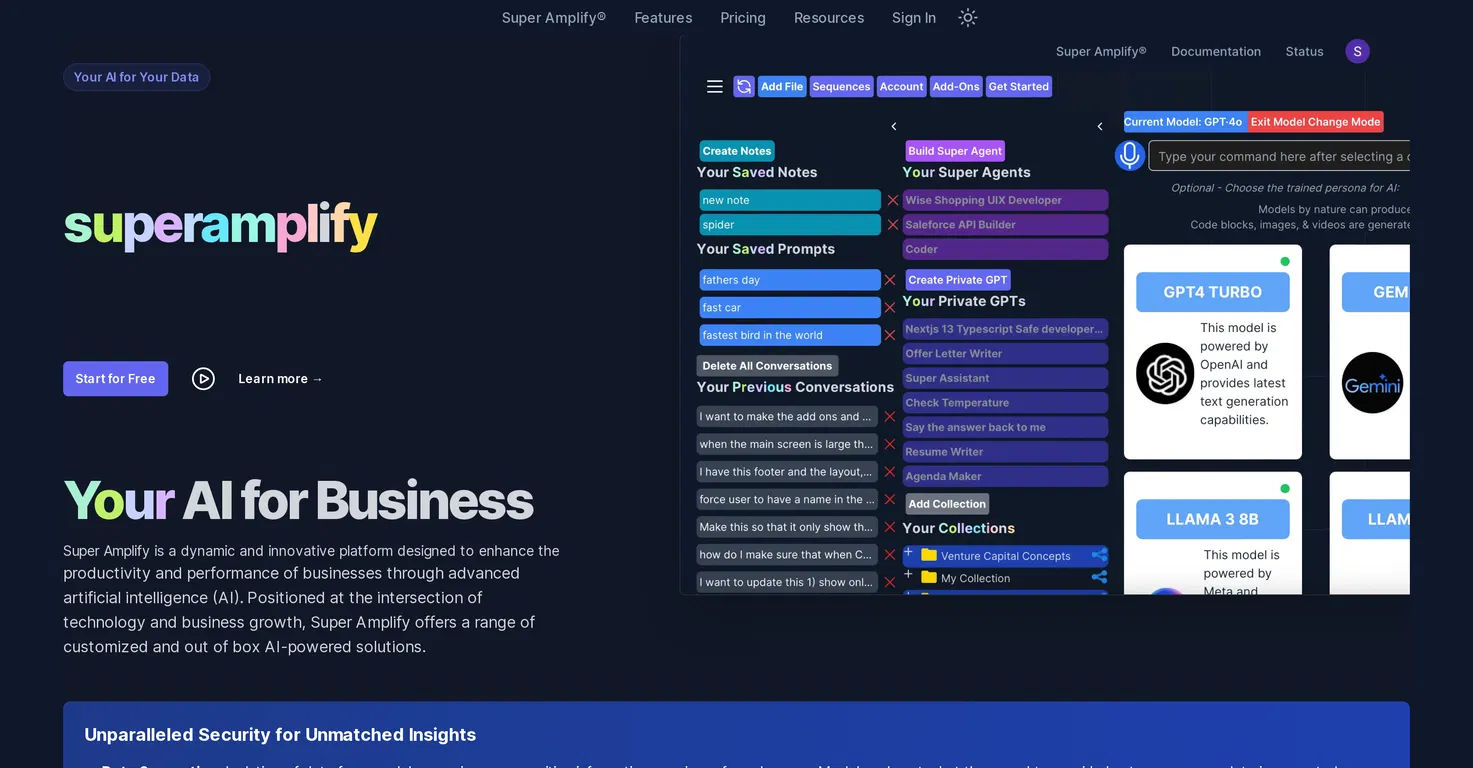Select the 'Coder' super agent
The height and width of the screenshot is (768, 1473).
[1005, 249]
